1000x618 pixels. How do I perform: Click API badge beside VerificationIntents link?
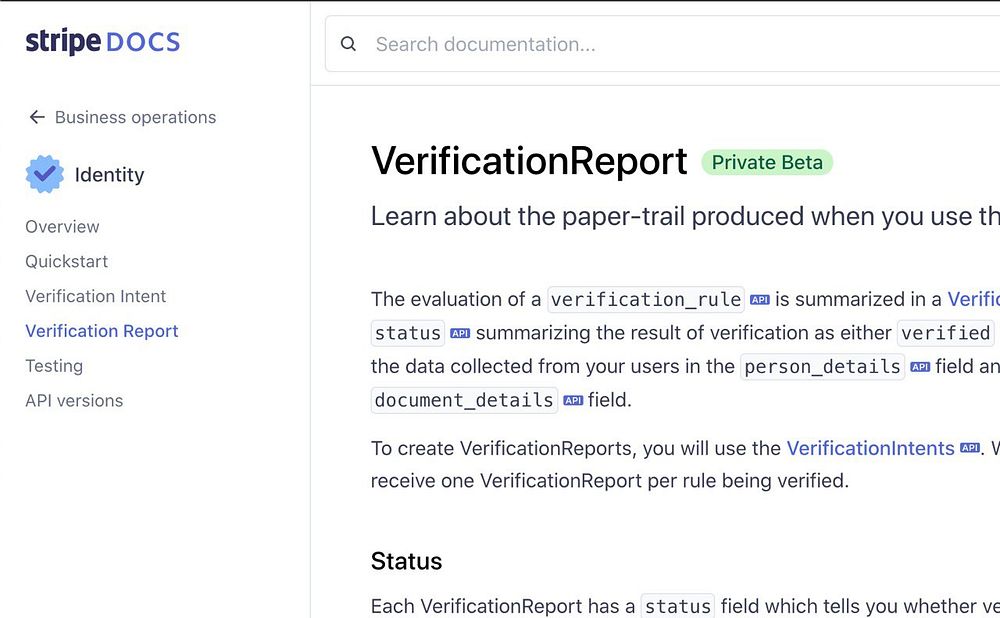(x=969, y=448)
